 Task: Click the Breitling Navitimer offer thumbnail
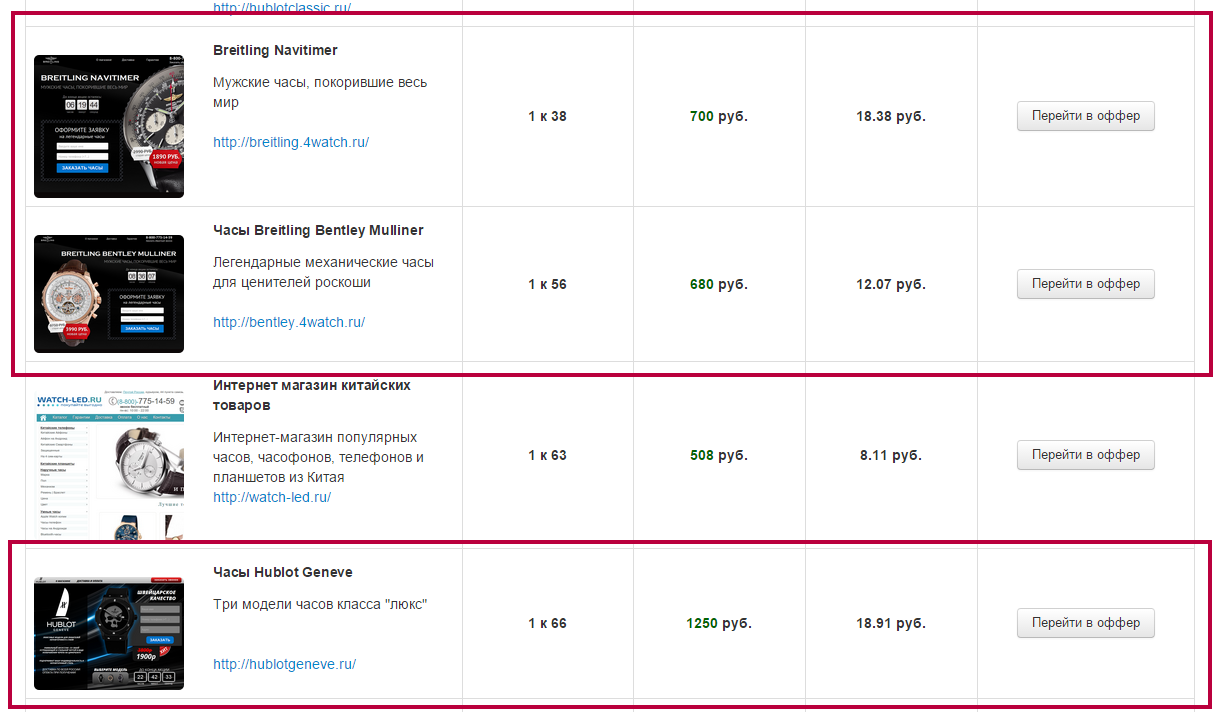[x=109, y=126]
